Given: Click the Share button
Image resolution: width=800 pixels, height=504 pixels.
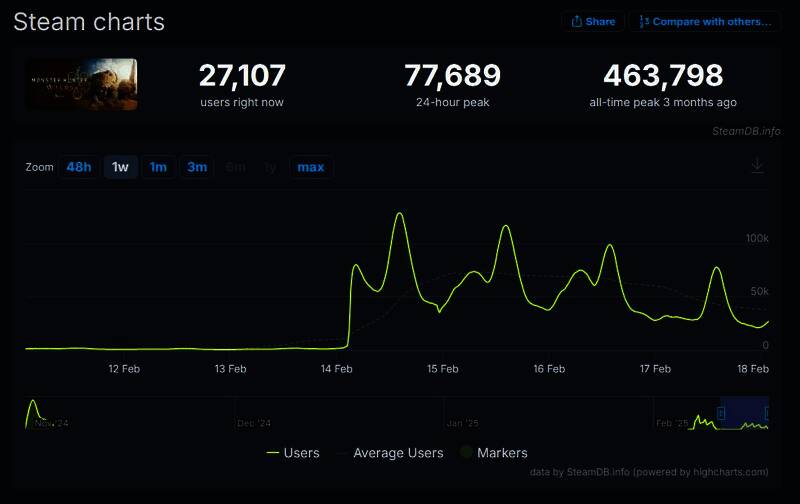Looking at the screenshot, I should (593, 21).
